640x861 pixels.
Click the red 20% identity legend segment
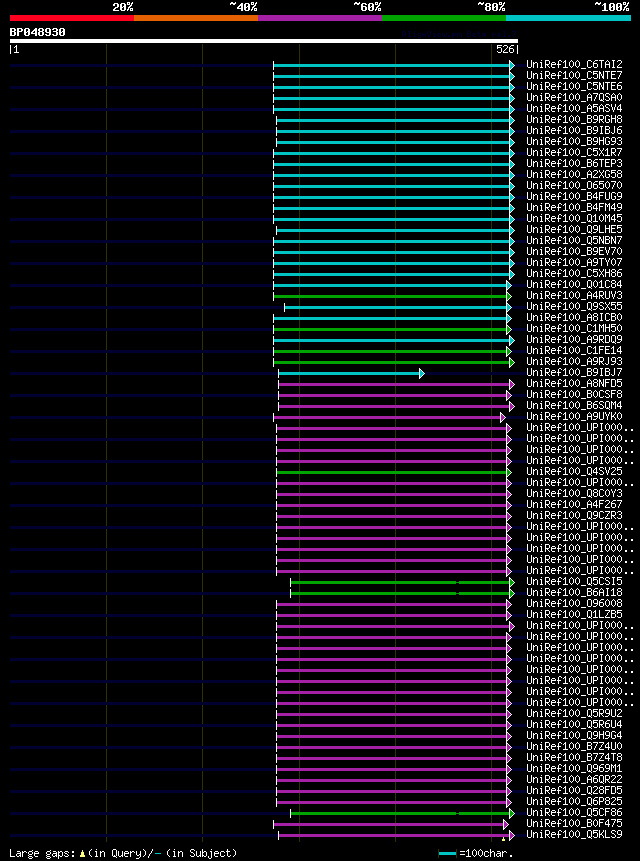(x=72, y=18)
